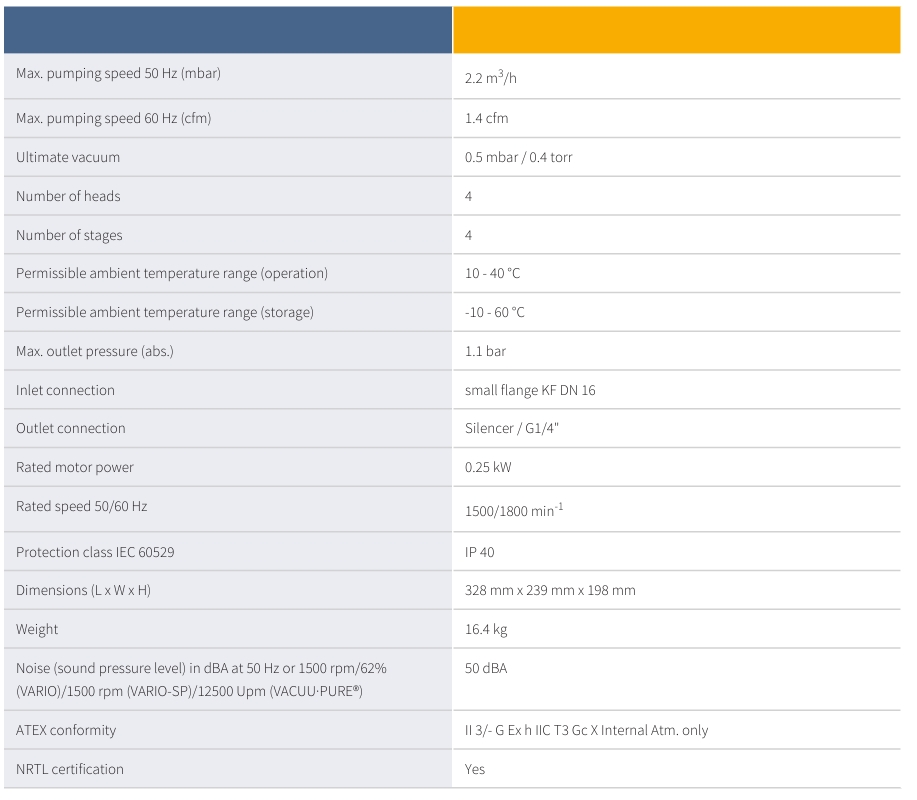Click the 'Number of heads' label
The image size is (917, 800).
coord(68,196)
